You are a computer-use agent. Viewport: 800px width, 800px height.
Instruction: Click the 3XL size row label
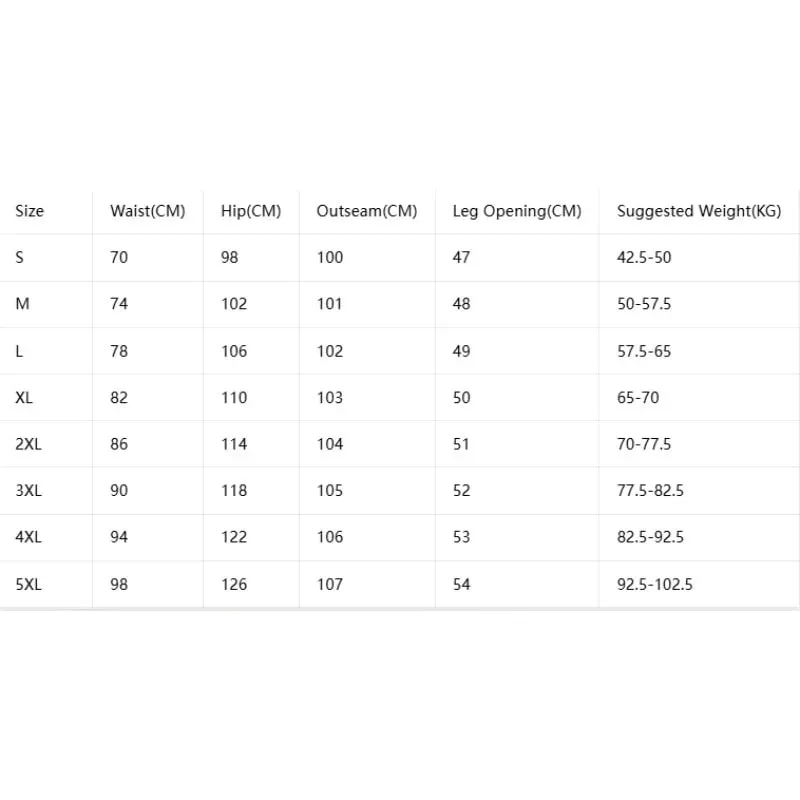click(x=29, y=490)
